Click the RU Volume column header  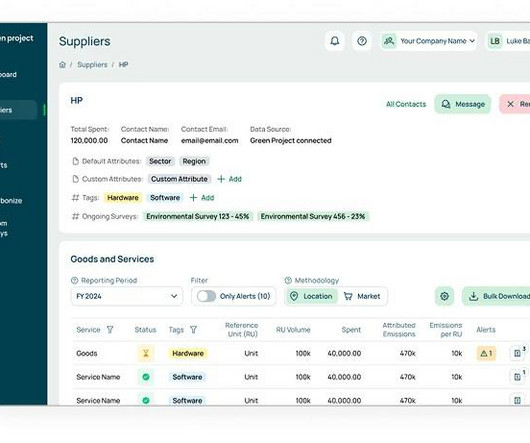click(293, 329)
